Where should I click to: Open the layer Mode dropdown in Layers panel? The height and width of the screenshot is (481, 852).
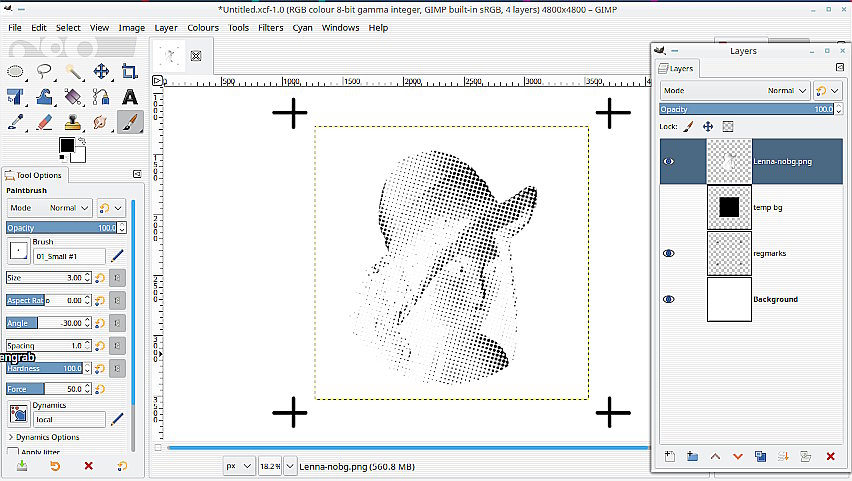click(x=734, y=90)
